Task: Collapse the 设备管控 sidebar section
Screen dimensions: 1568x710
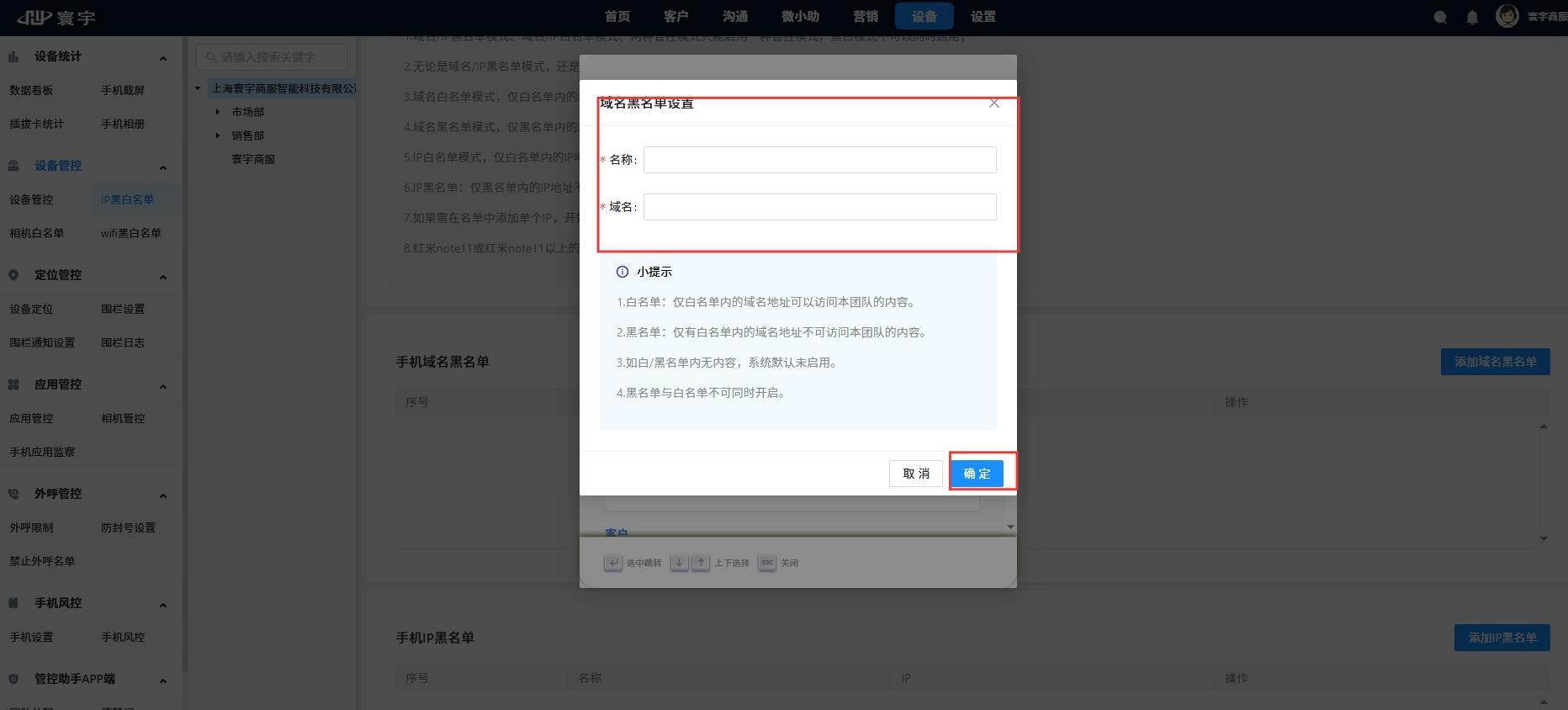Action: coord(163,167)
